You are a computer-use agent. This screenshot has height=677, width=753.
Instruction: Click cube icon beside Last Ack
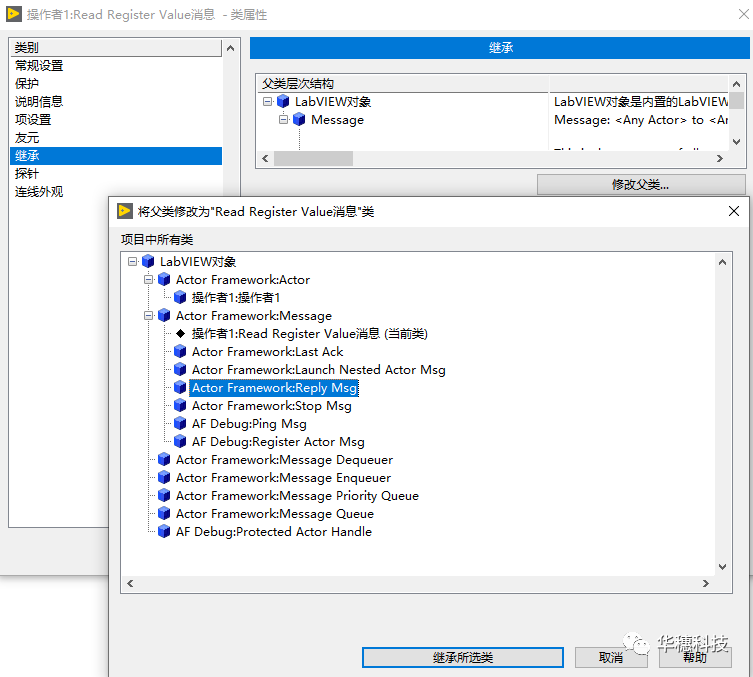click(180, 351)
